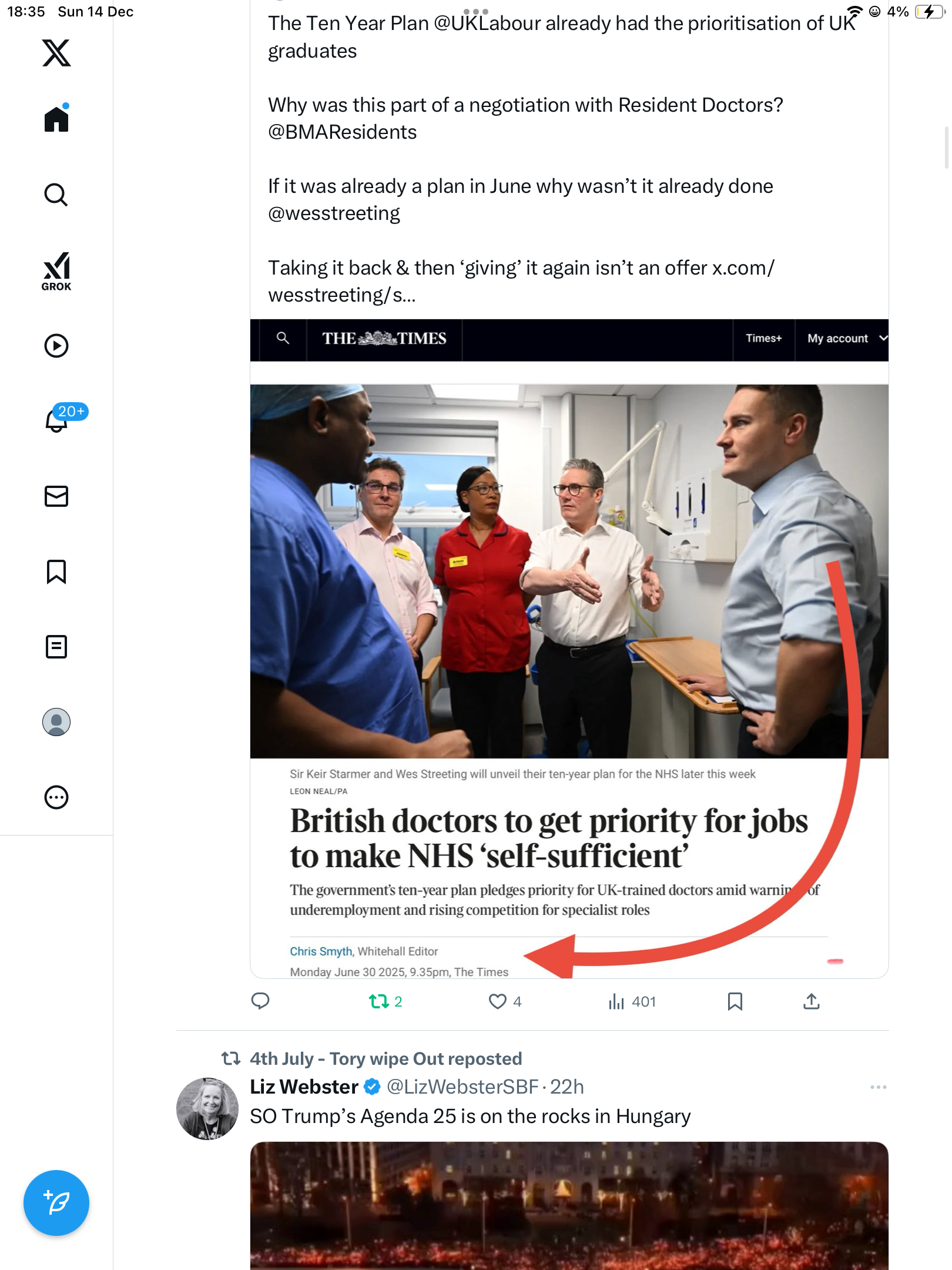Open the video play circle icon
Viewport: 952px width, 1270px height.
click(56, 346)
